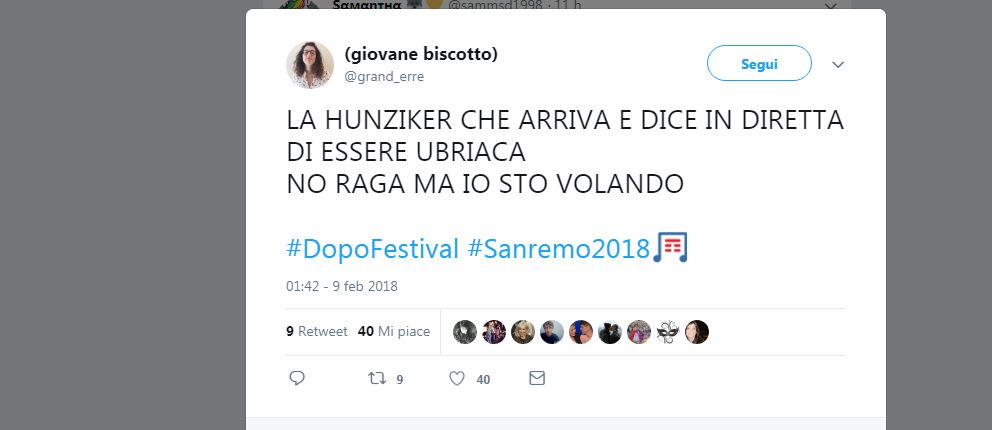Open the tweet timestamp 01:42 - 9 feb 2018
Image resolution: width=992 pixels, height=430 pixels.
click(x=342, y=286)
